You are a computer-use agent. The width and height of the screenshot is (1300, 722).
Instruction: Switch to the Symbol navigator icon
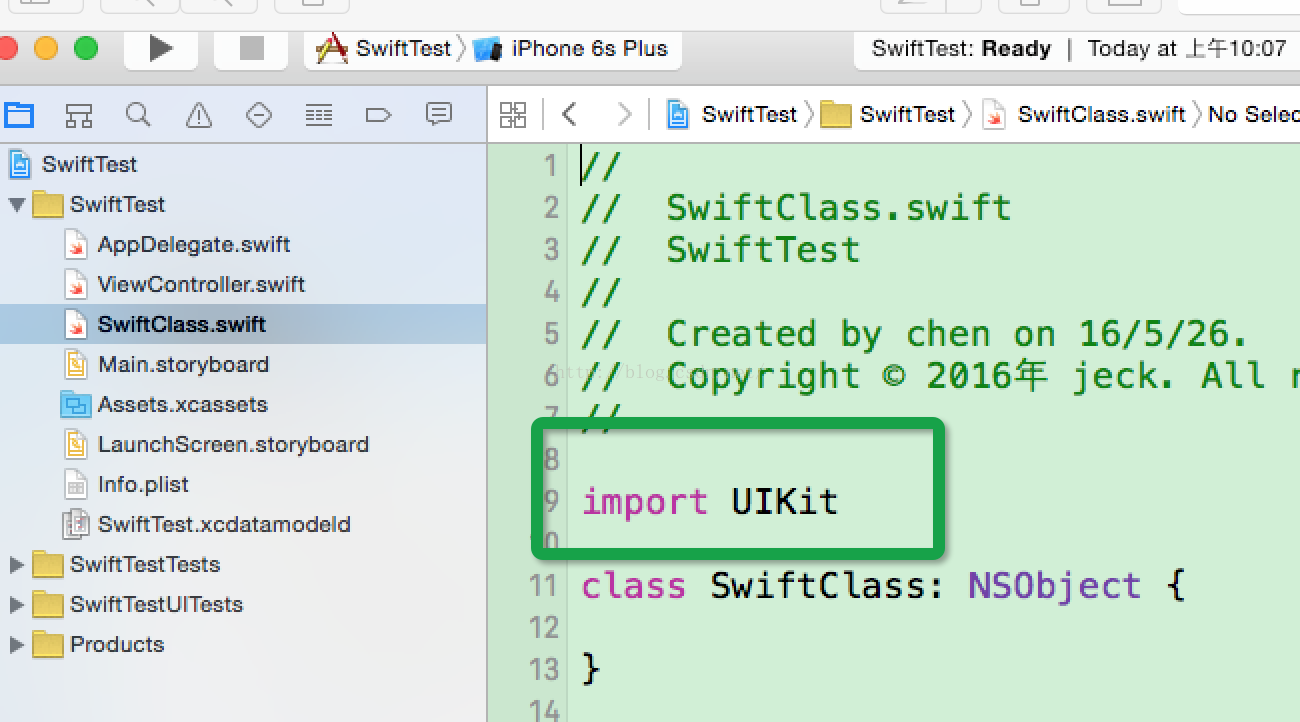[78, 115]
